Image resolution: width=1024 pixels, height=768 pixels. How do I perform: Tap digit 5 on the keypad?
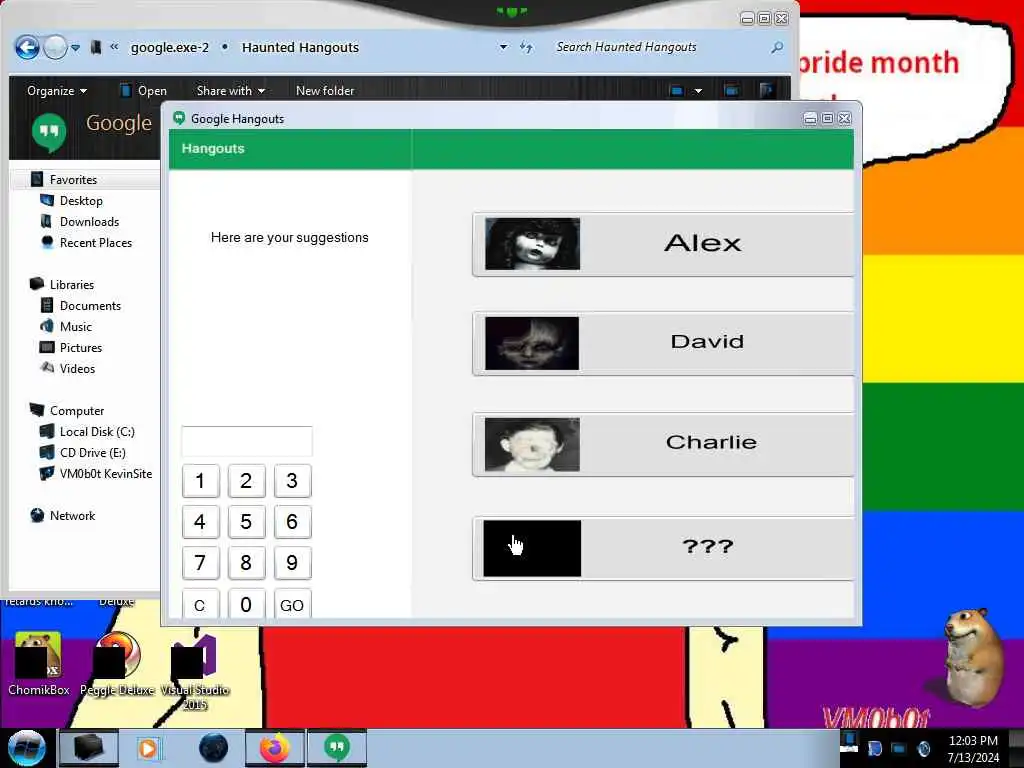[246, 522]
